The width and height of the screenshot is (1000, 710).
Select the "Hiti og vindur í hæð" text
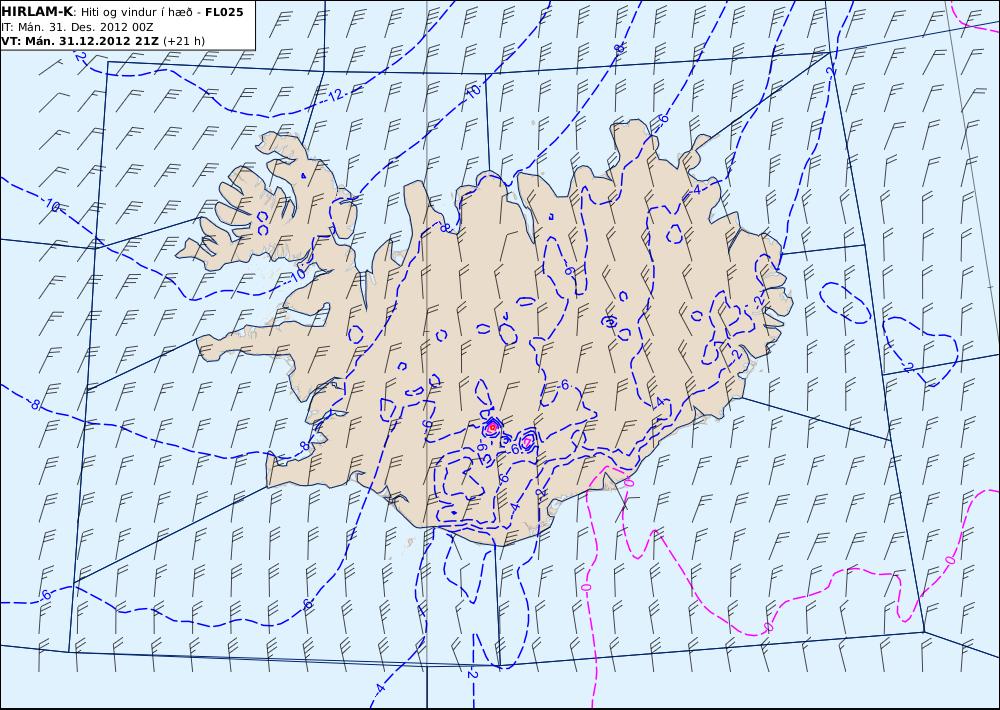[136, 12]
